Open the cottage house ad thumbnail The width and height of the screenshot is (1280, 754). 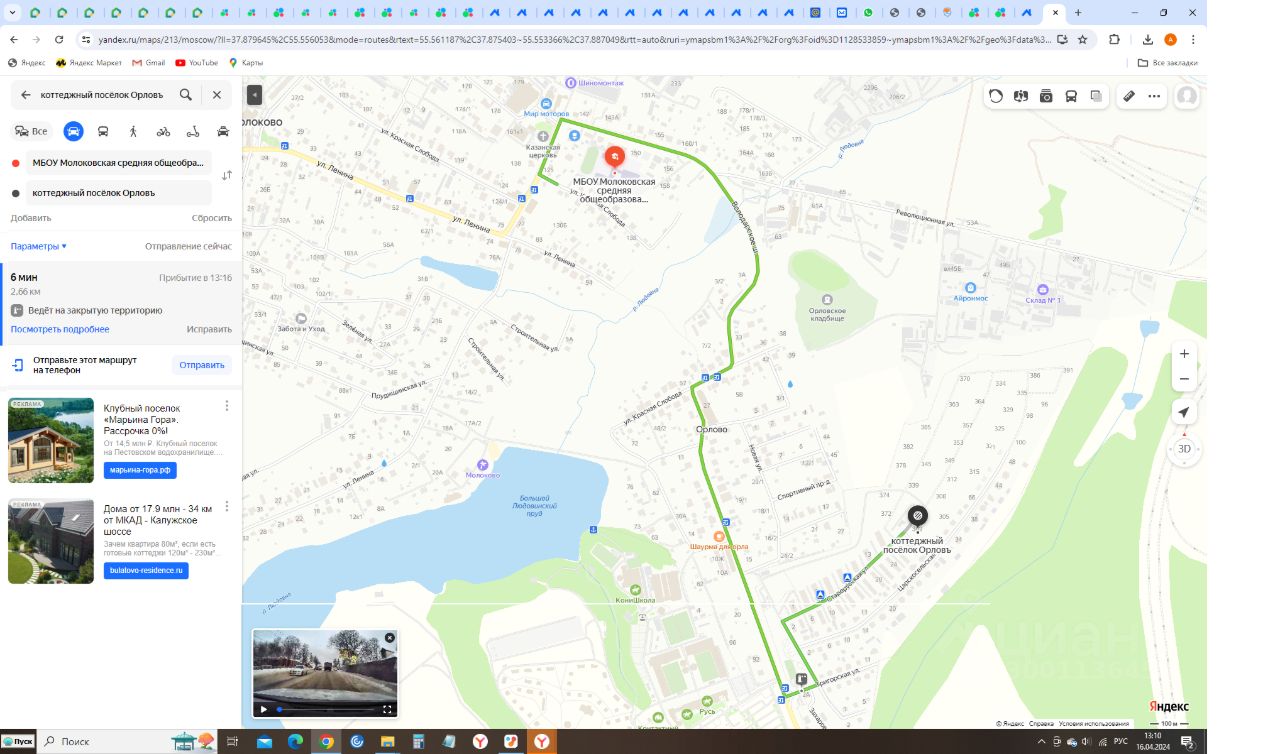coord(51,541)
